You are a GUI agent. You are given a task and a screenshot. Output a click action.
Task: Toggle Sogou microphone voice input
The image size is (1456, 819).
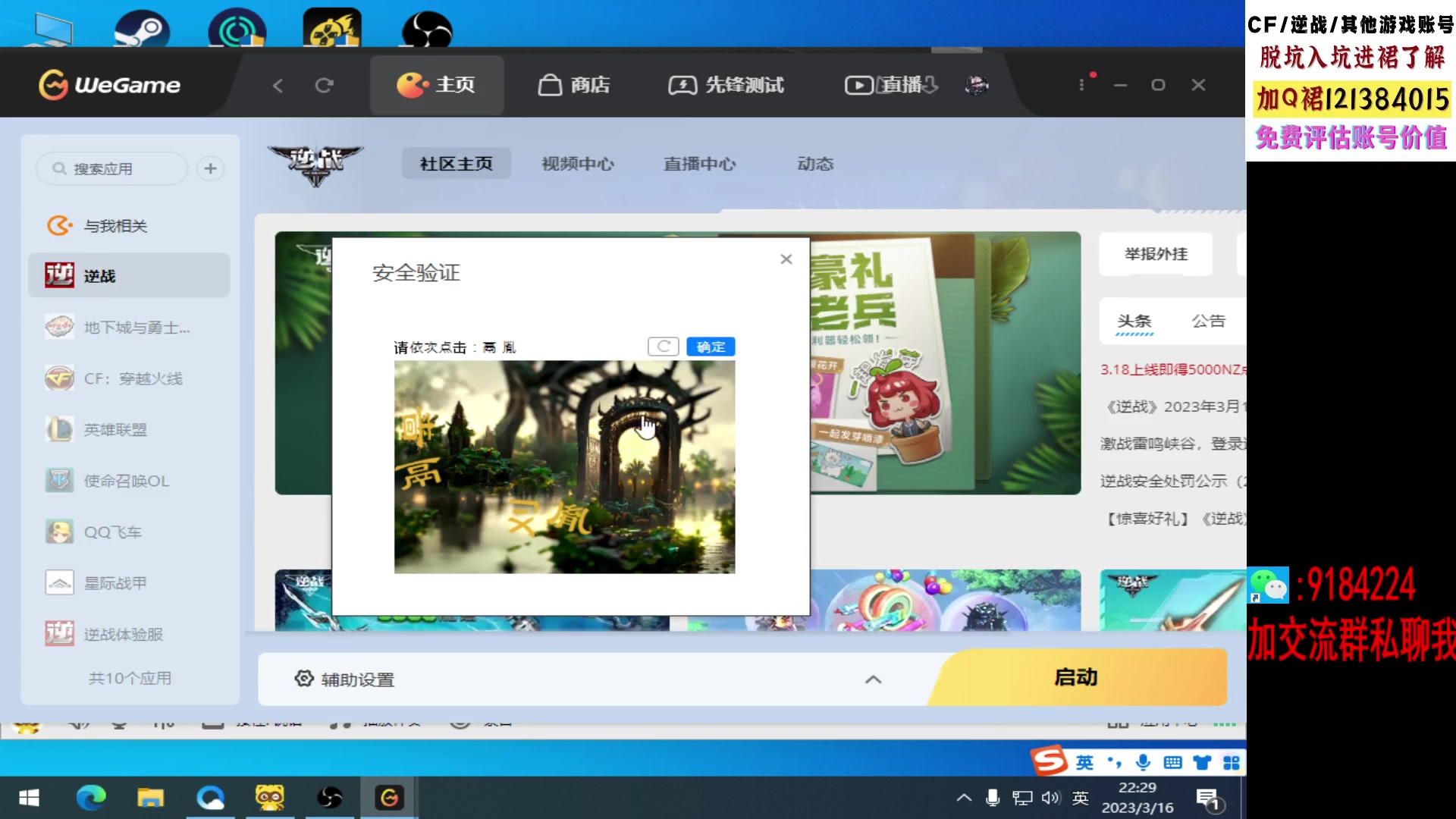tap(1143, 762)
